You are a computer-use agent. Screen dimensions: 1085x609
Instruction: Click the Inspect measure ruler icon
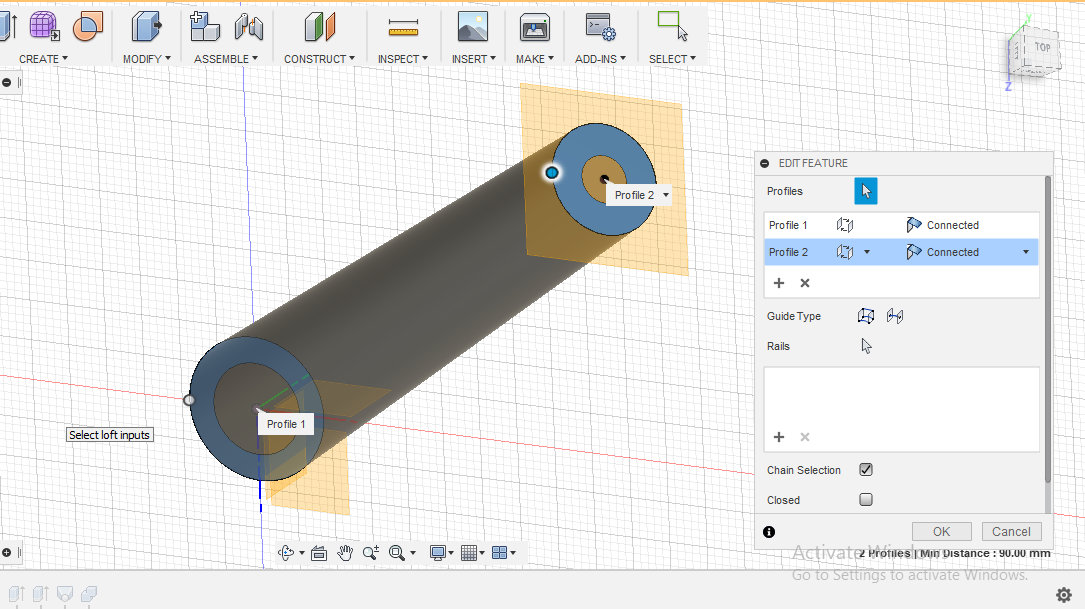(x=403, y=27)
